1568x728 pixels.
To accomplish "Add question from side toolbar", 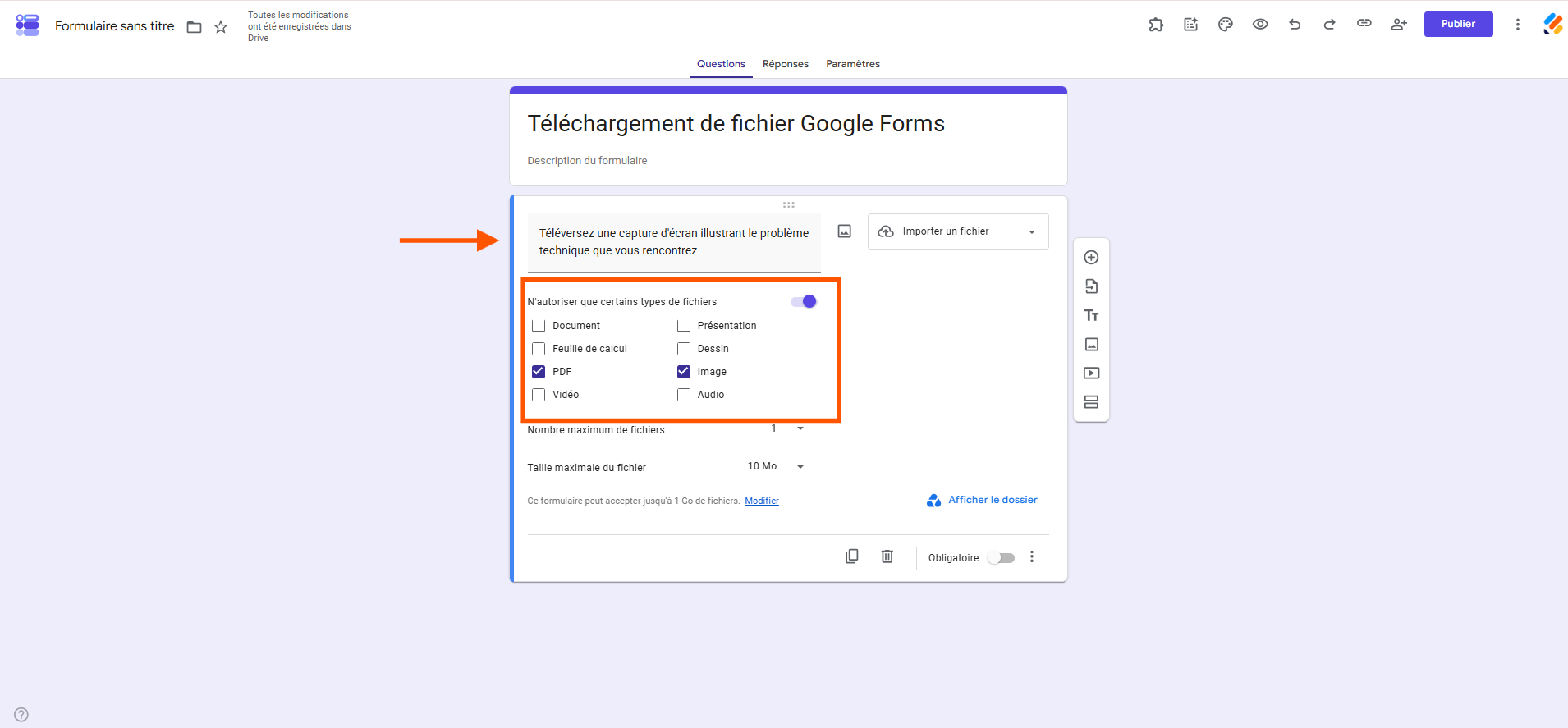I will point(1091,258).
